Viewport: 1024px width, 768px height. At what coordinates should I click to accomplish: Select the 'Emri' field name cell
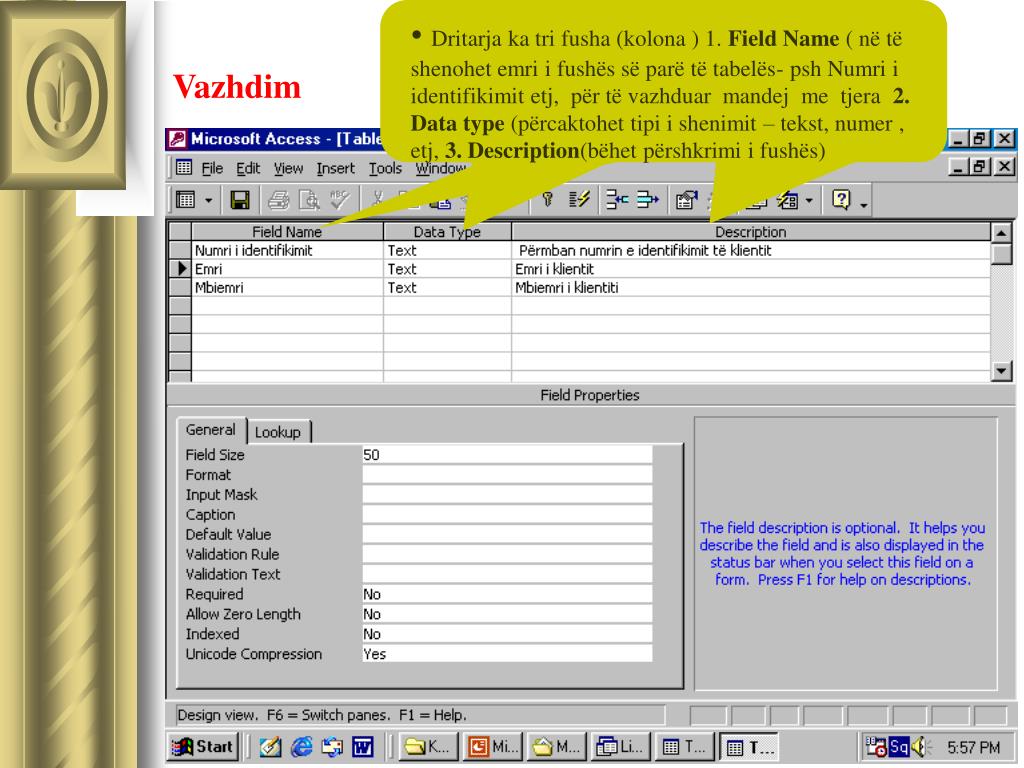(x=287, y=269)
